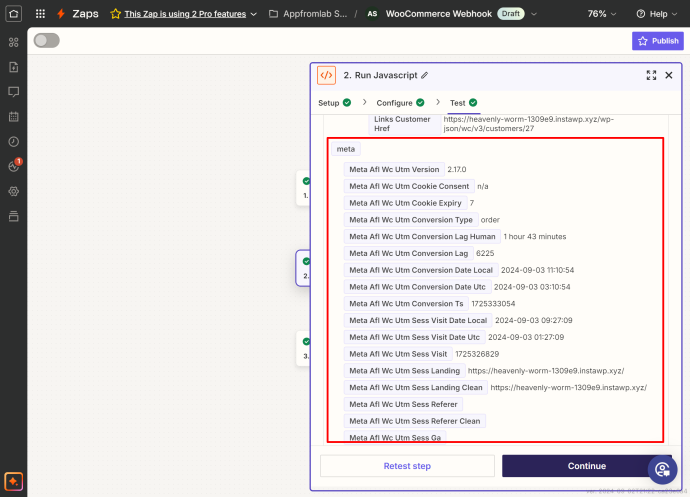Open the AI assistant sparkle icon

coord(13,481)
